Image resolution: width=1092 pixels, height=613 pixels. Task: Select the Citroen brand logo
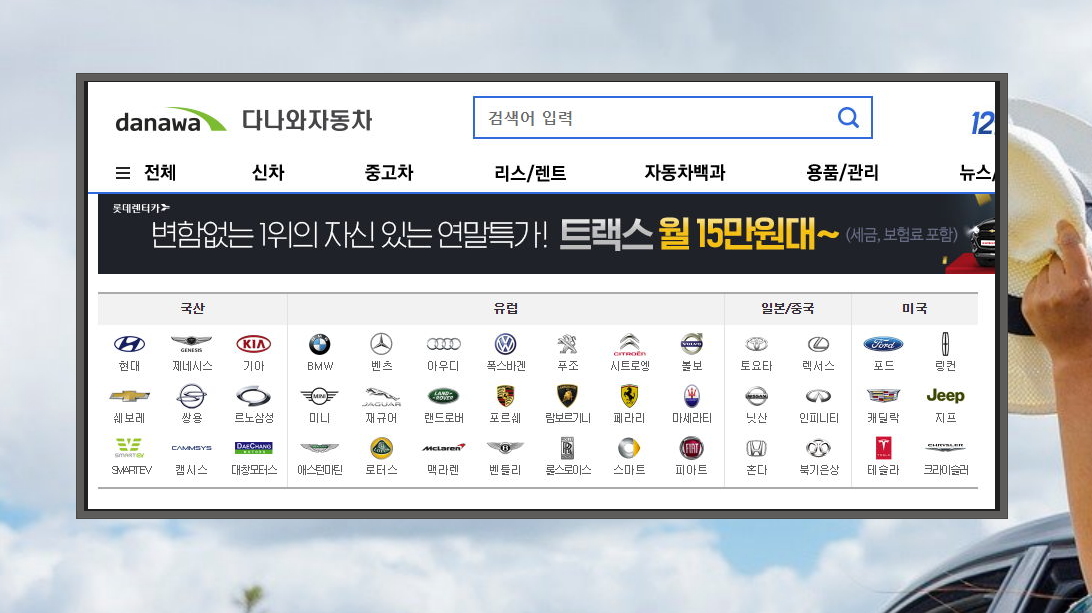(630, 344)
